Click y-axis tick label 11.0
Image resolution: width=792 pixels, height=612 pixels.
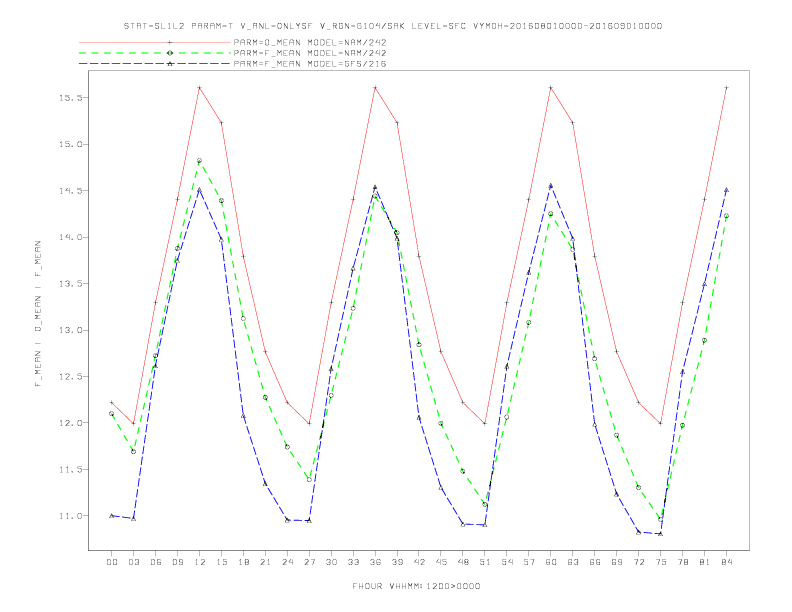70,516
